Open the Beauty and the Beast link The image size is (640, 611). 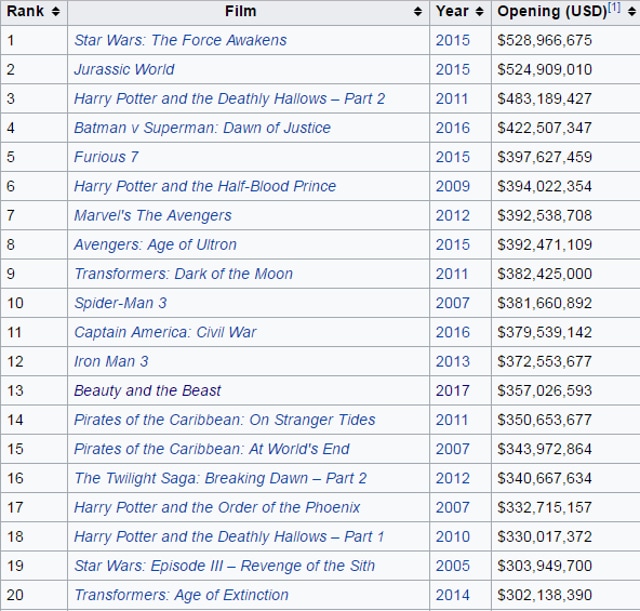point(147,390)
